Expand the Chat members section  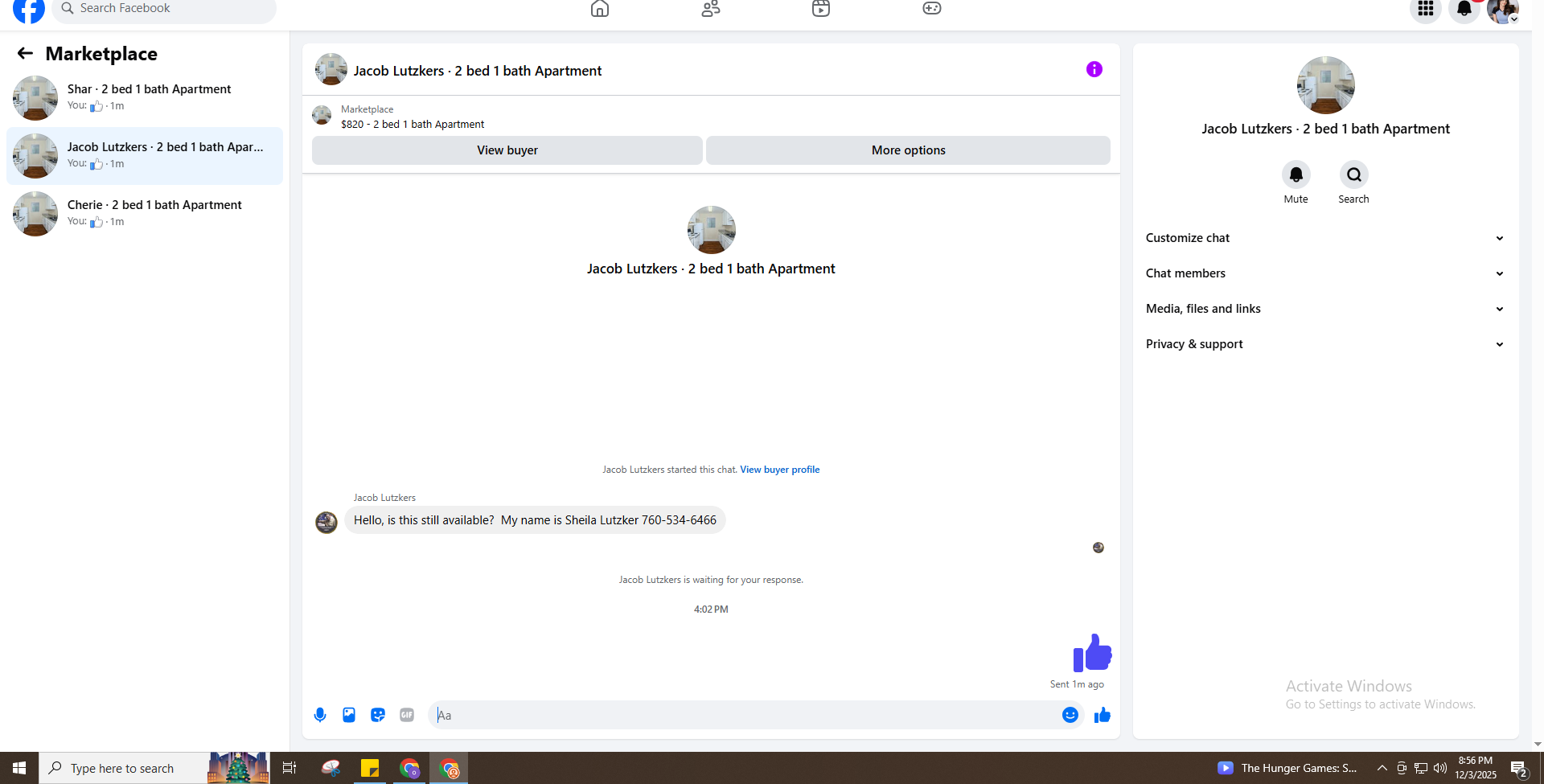tap(1325, 273)
